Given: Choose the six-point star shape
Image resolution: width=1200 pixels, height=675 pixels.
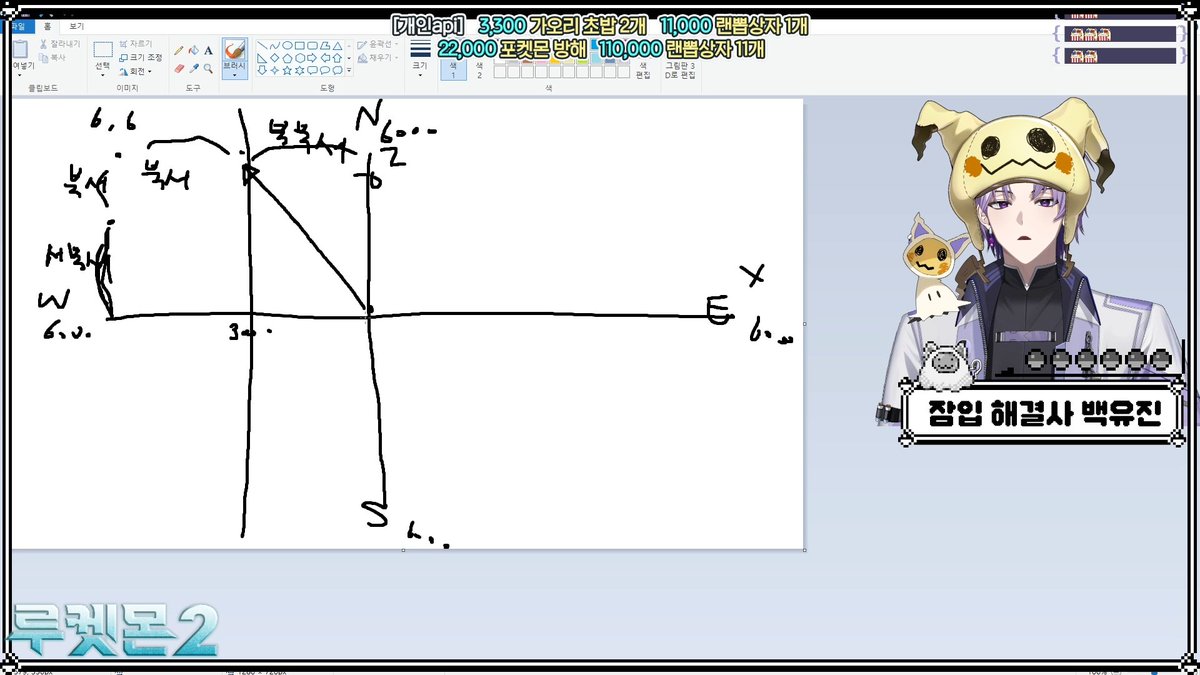Looking at the screenshot, I should click(x=300, y=70).
